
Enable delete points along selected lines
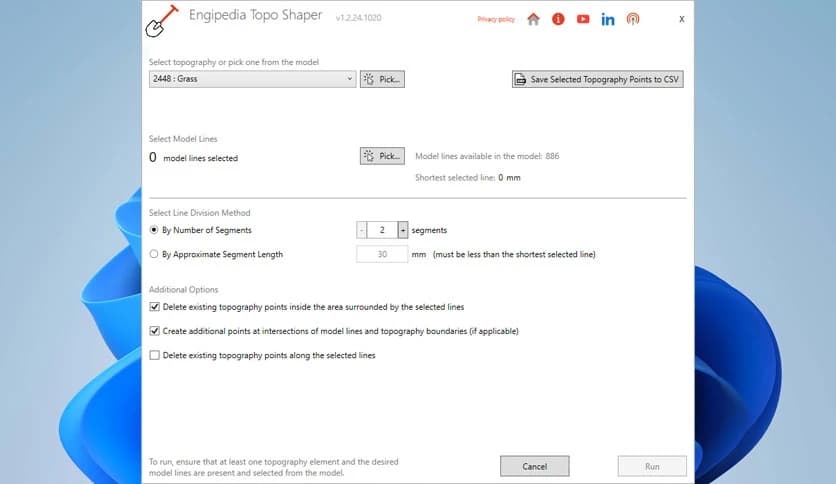click(154, 355)
